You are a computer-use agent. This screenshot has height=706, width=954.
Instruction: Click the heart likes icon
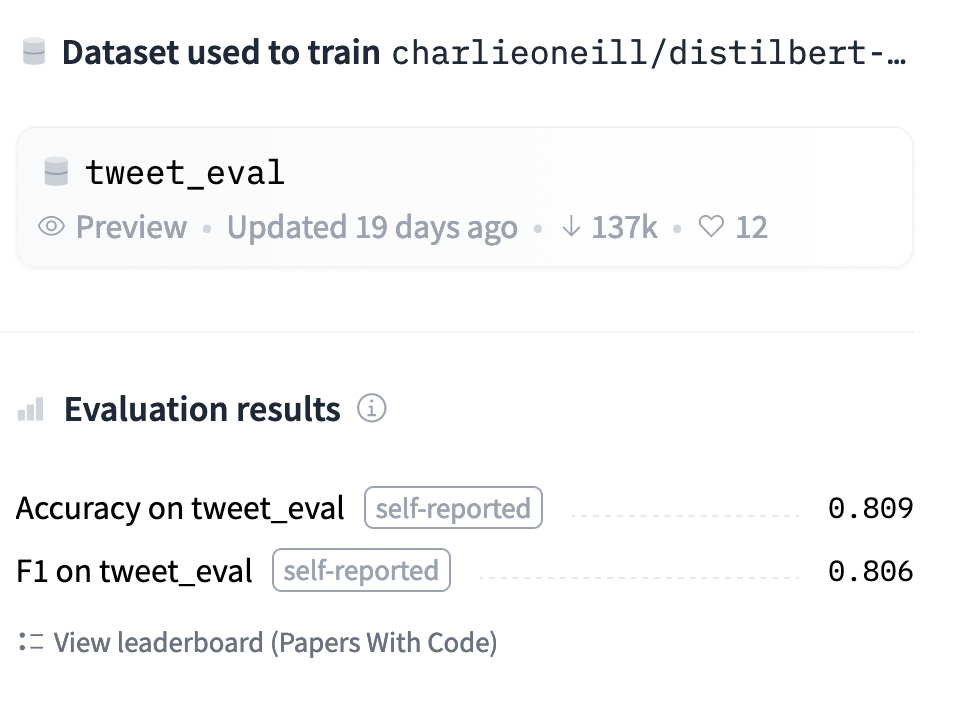[x=711, y=227]
